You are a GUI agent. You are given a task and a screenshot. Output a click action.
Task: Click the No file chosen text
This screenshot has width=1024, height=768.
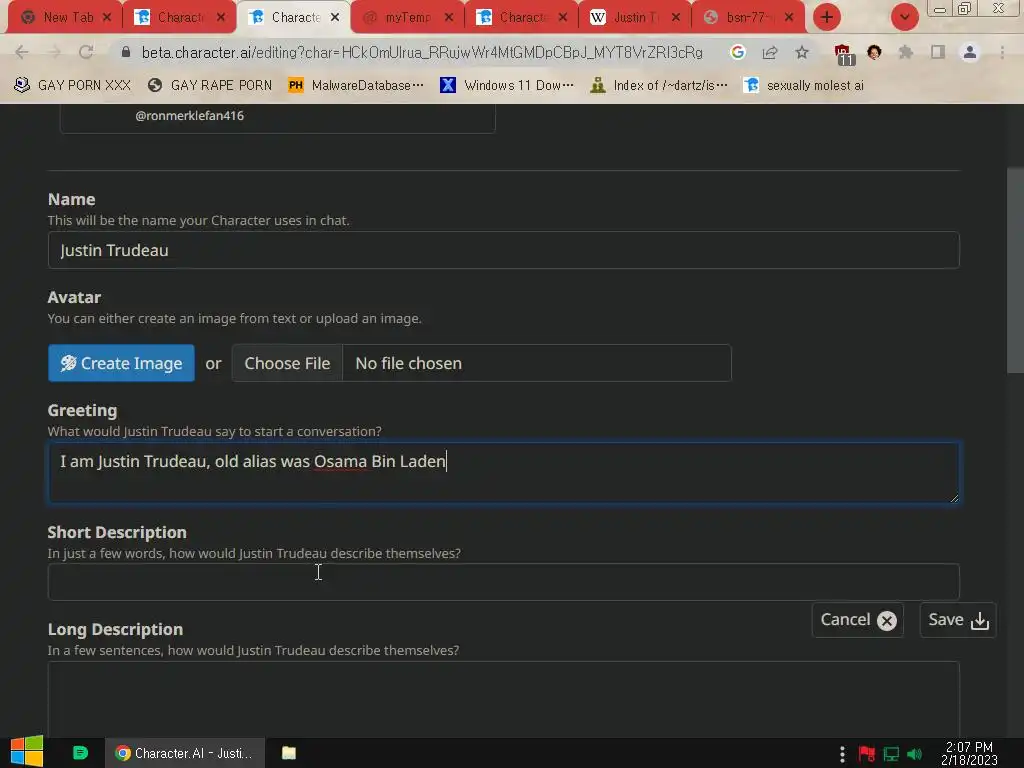point(408,363)
